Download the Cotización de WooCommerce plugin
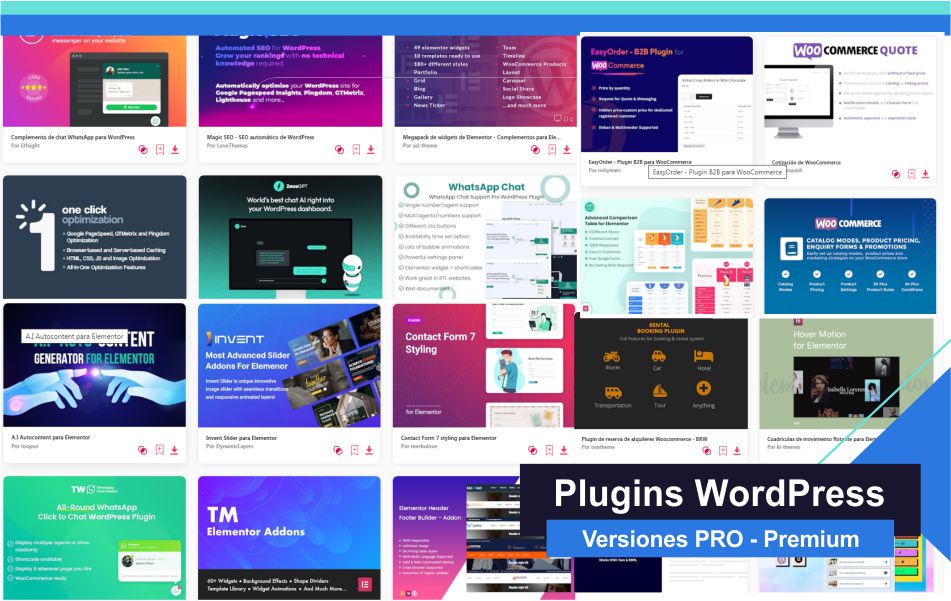 tap(926, 174)
